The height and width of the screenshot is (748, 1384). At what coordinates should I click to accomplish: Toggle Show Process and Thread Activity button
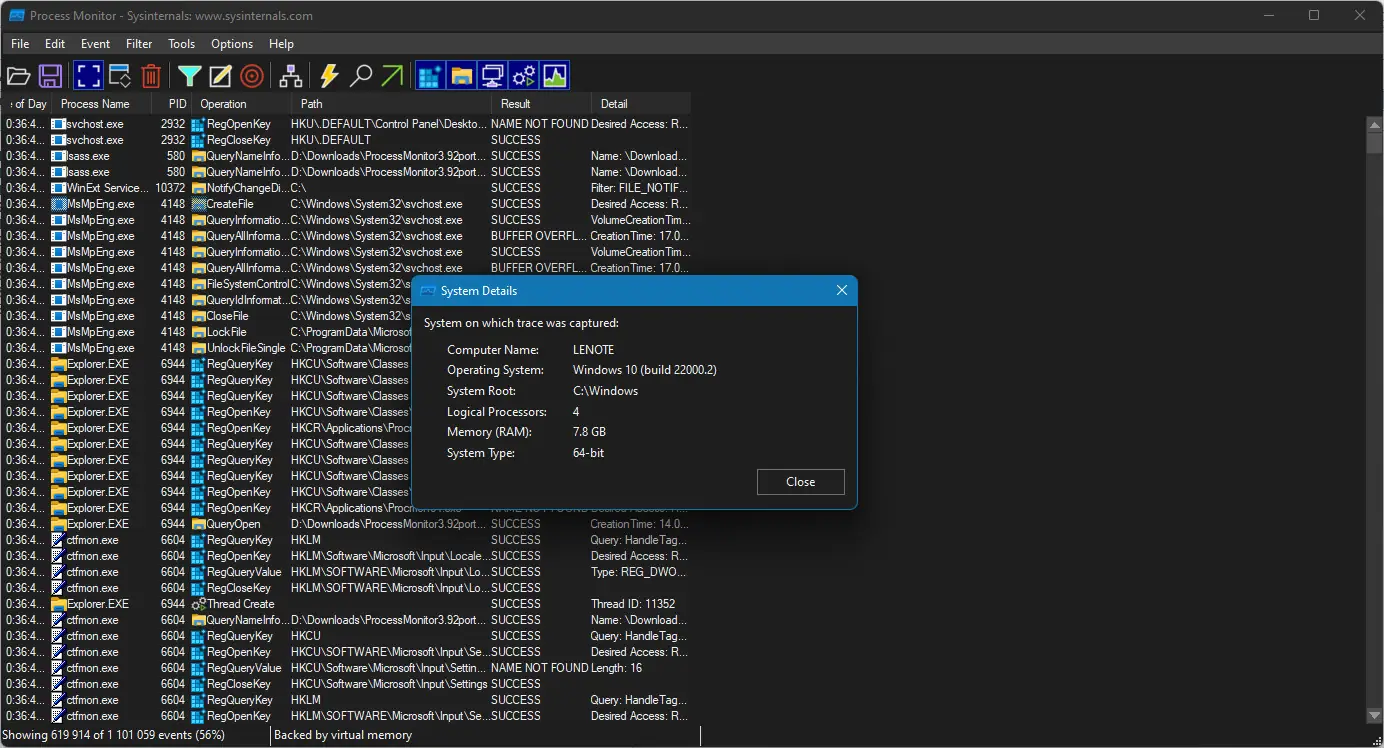[x=524, y=76]
